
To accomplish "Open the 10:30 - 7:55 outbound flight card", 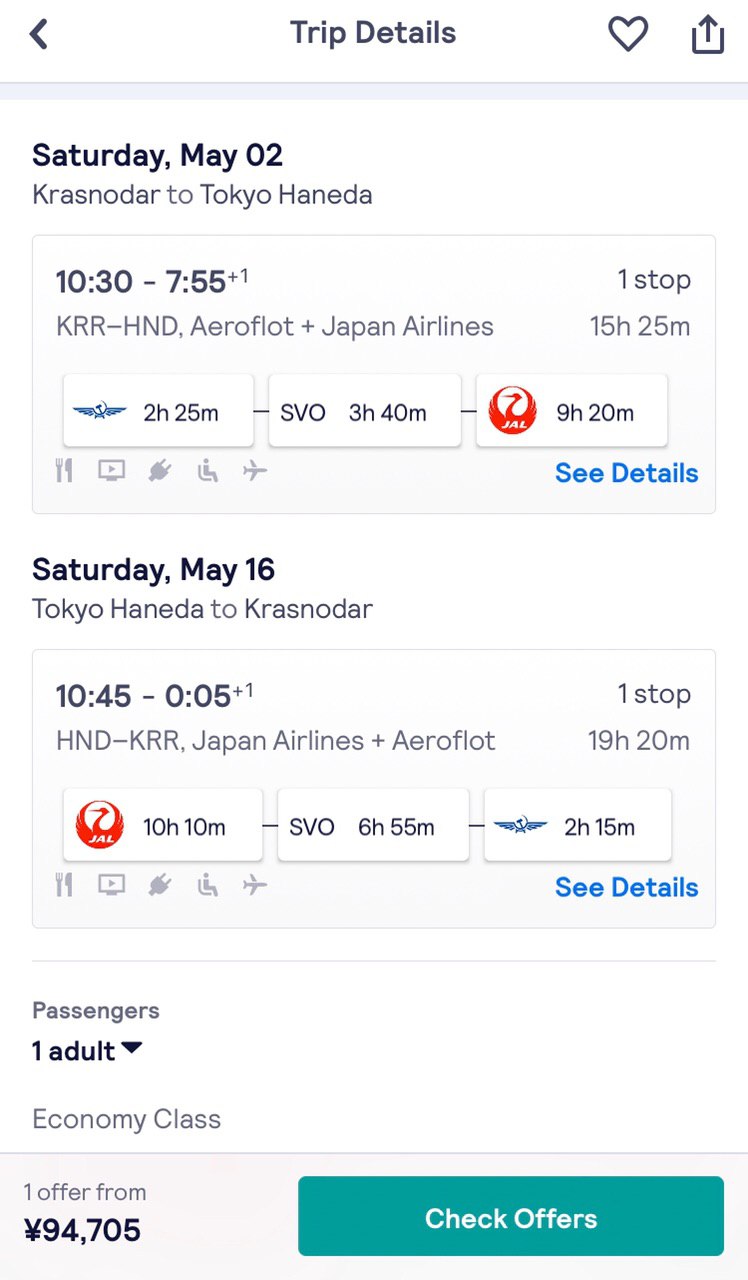I will (374, 374).
